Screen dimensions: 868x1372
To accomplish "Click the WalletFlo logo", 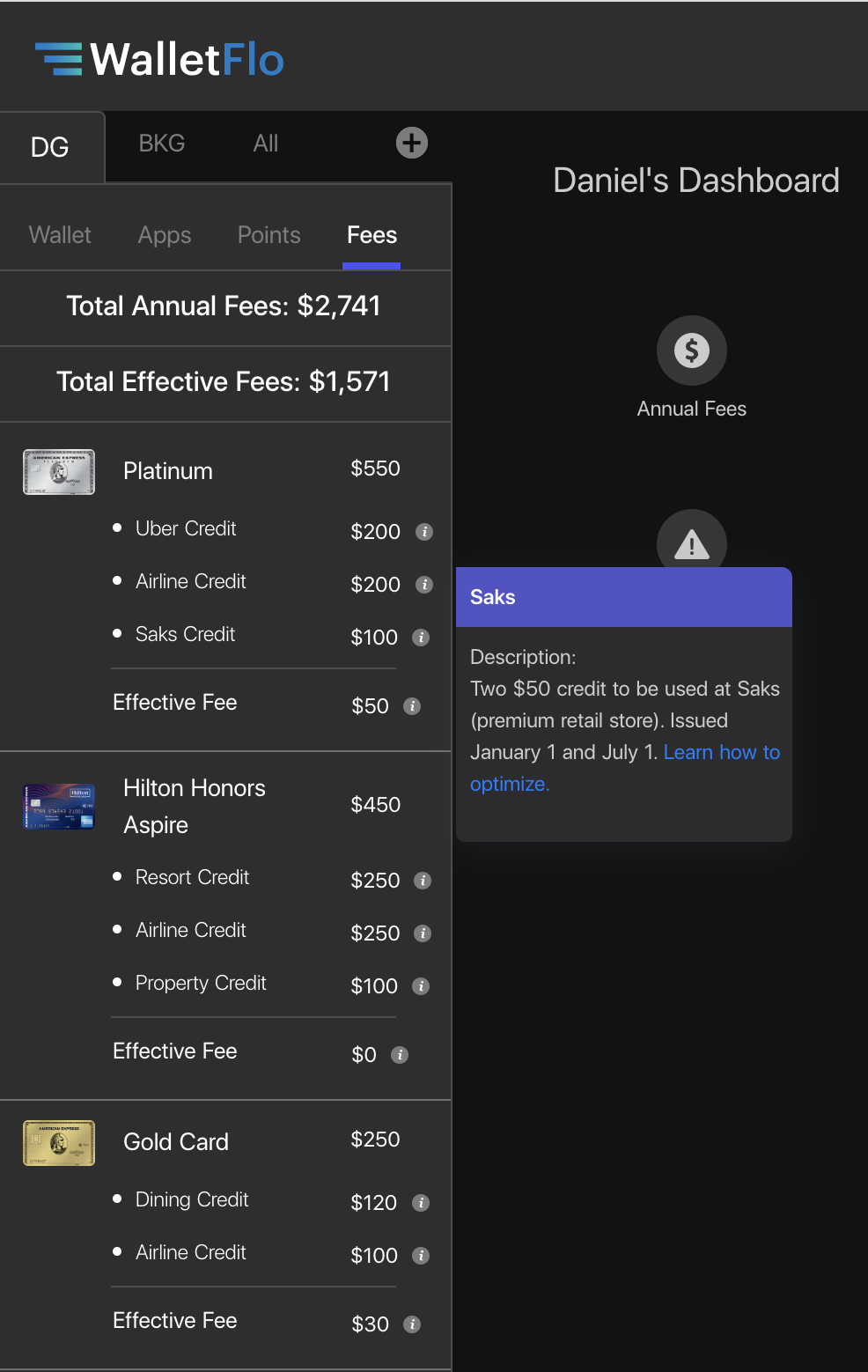I will (x=159, y=59).
